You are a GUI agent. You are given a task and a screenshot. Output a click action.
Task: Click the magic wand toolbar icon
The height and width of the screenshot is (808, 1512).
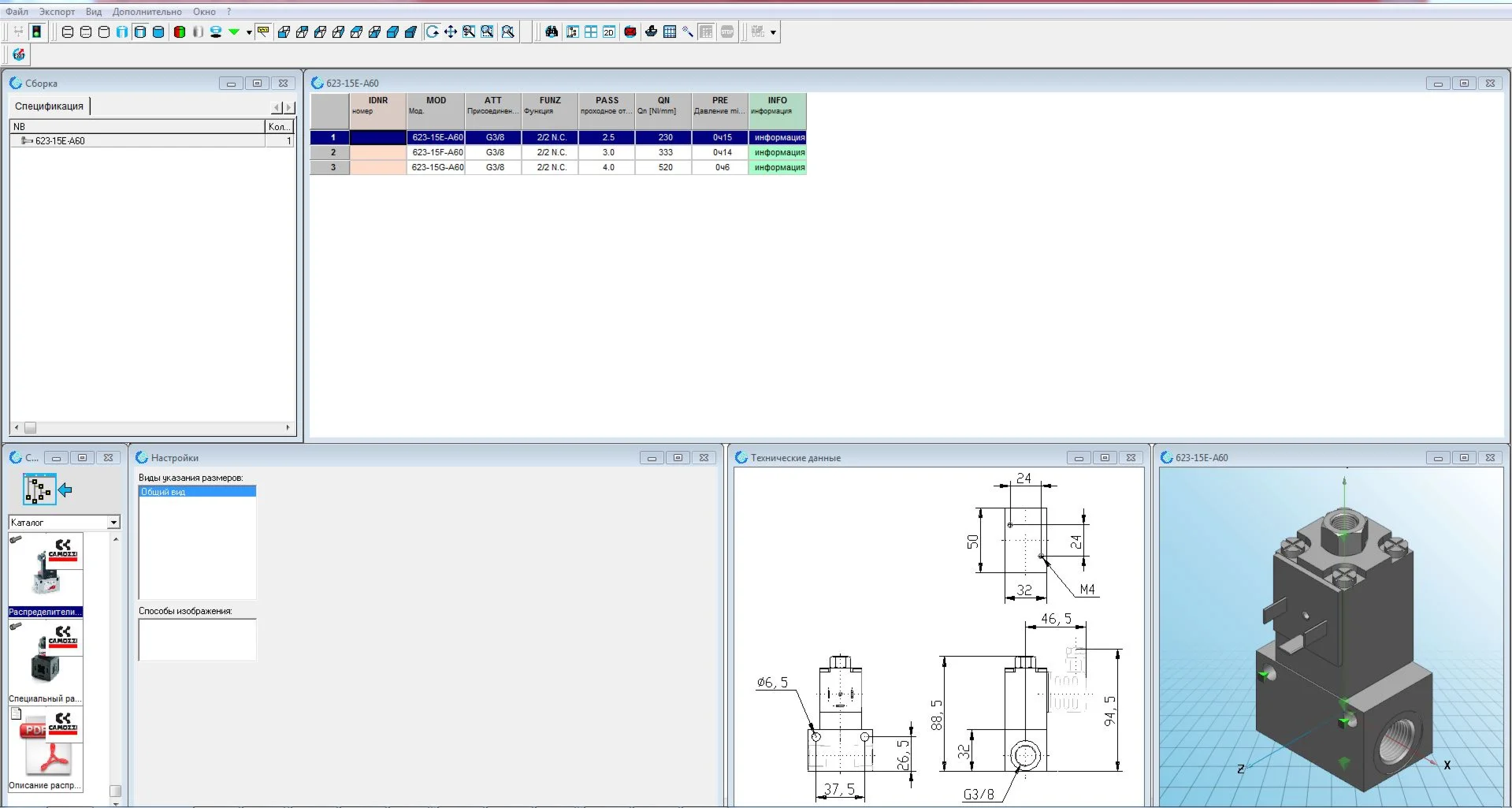(x=688, y=32)
